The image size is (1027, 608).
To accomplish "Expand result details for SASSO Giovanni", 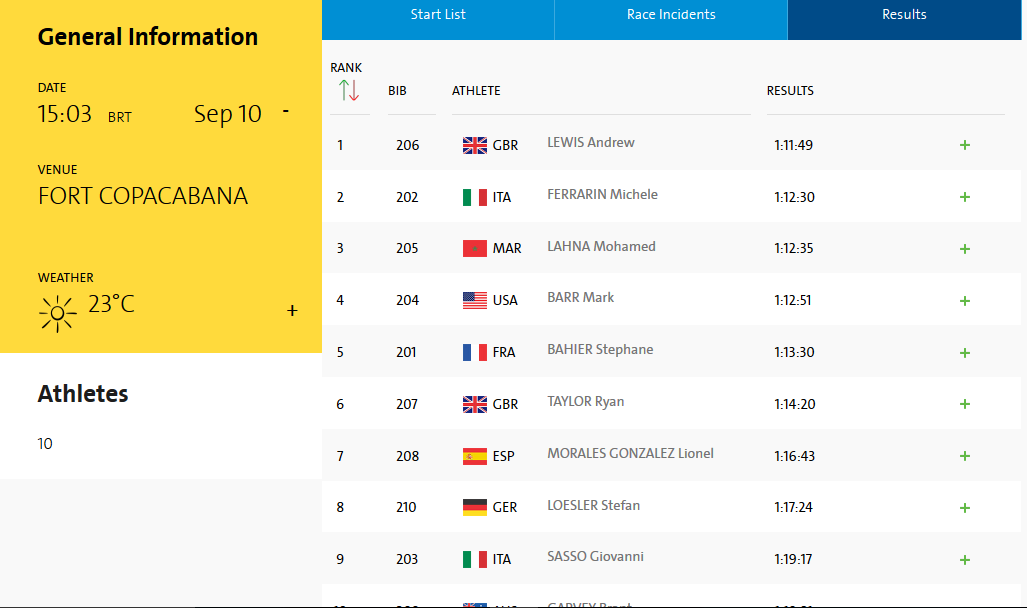I will tap(965, 559).
